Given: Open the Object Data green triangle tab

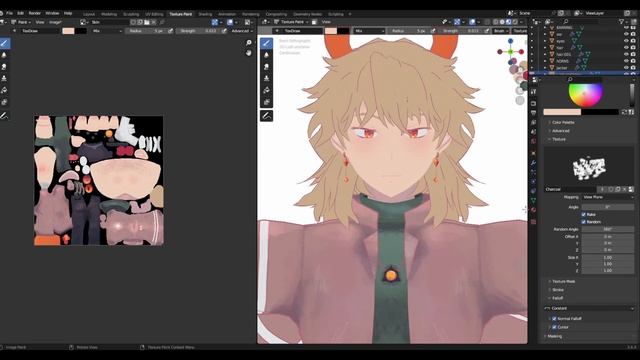Looking at the screenshot, I should click(533, 200).
